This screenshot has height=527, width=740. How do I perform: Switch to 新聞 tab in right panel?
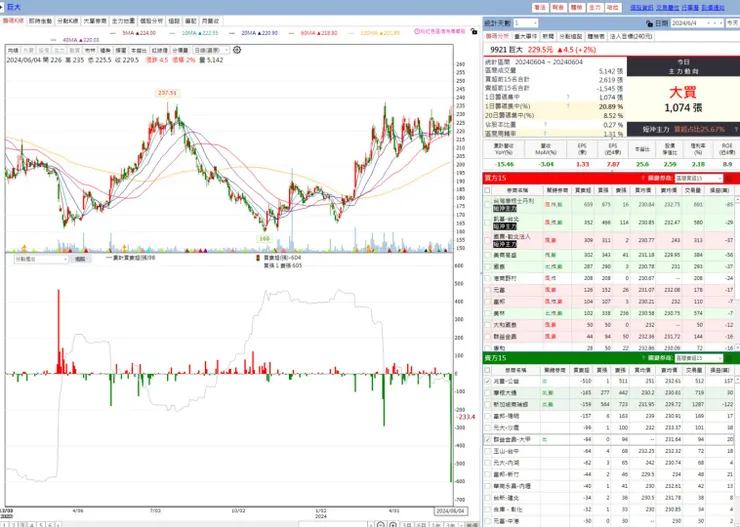pyautogui.click(x=548, y=36)
